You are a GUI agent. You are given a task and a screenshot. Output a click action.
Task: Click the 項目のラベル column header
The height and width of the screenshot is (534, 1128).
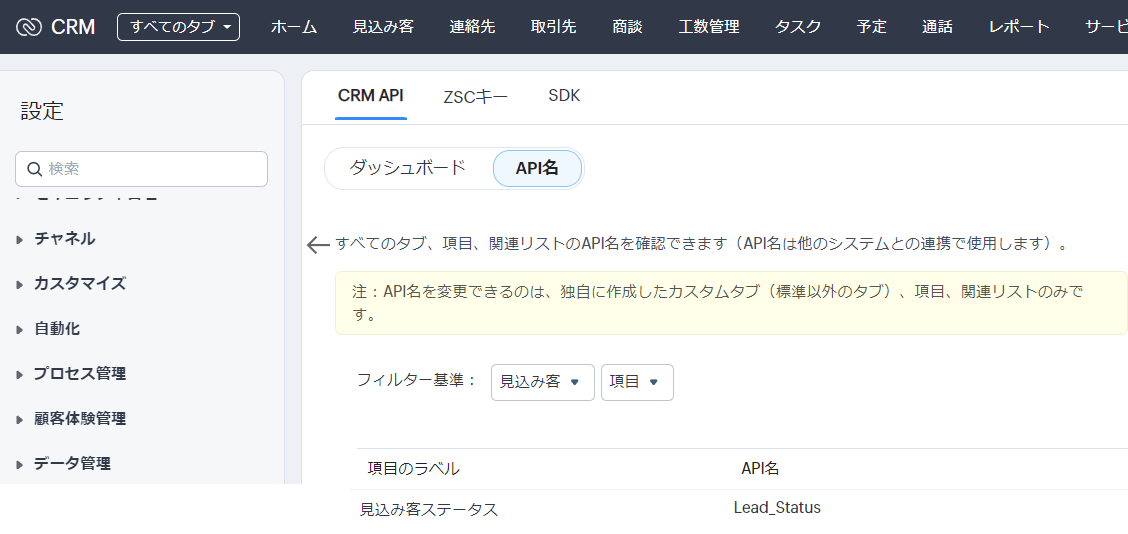414,469
